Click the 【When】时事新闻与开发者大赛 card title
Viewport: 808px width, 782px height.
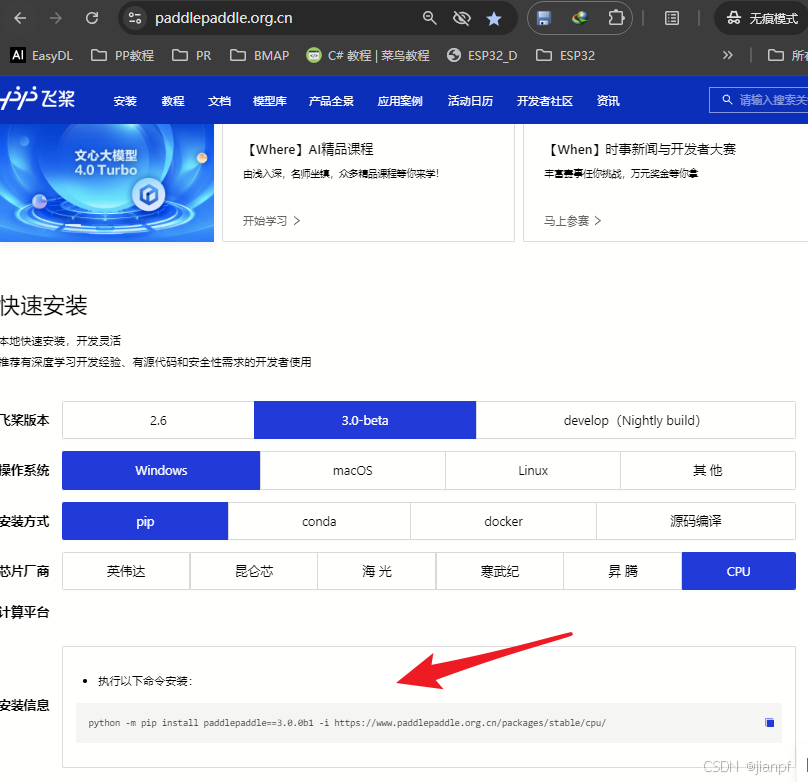tap(639, 149)
